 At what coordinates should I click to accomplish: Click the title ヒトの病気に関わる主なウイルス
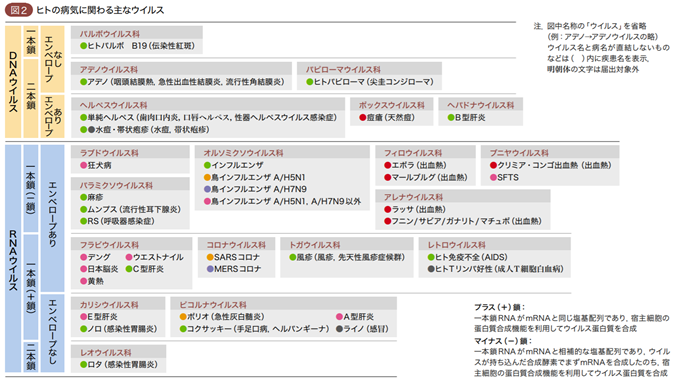(100, 10)
